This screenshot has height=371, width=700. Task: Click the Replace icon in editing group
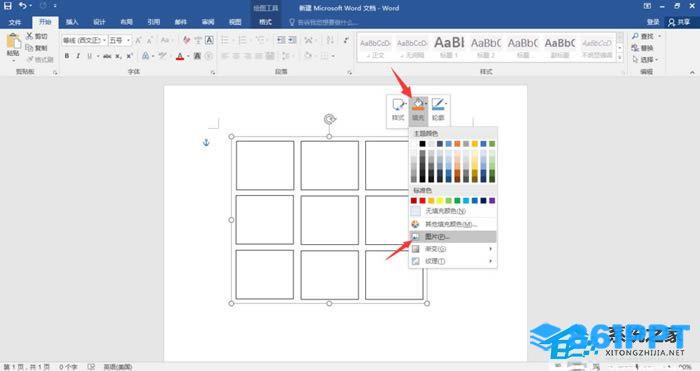click(635, 48)
